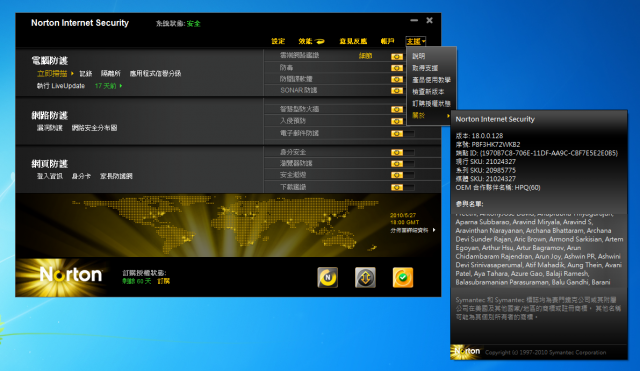Viewport: 640px width, 371px height.
Task: Open the 隔離所 quarantine link
Action: coord(111,73)
